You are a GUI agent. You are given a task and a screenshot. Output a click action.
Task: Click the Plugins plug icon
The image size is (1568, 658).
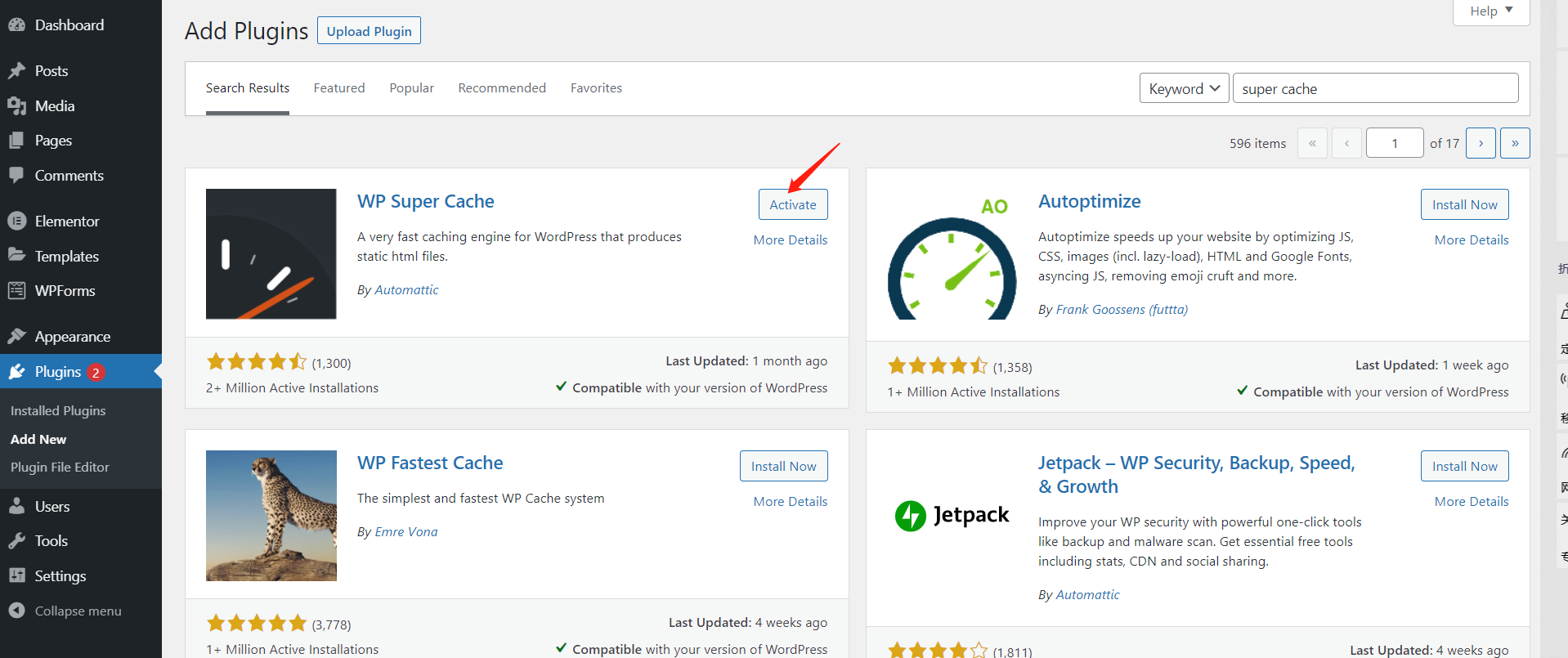click(x=17, y=372)
